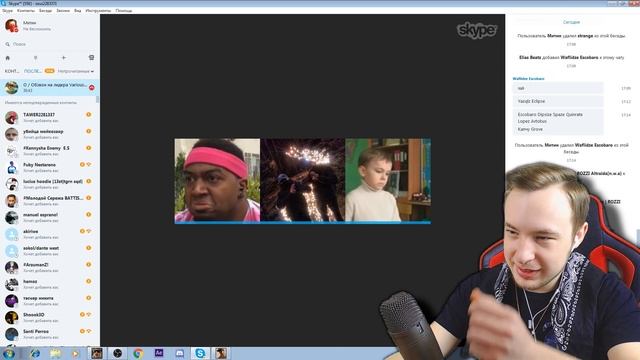
Task: Open the Skype menu in menu bar
Action: (x=7, y=11)
